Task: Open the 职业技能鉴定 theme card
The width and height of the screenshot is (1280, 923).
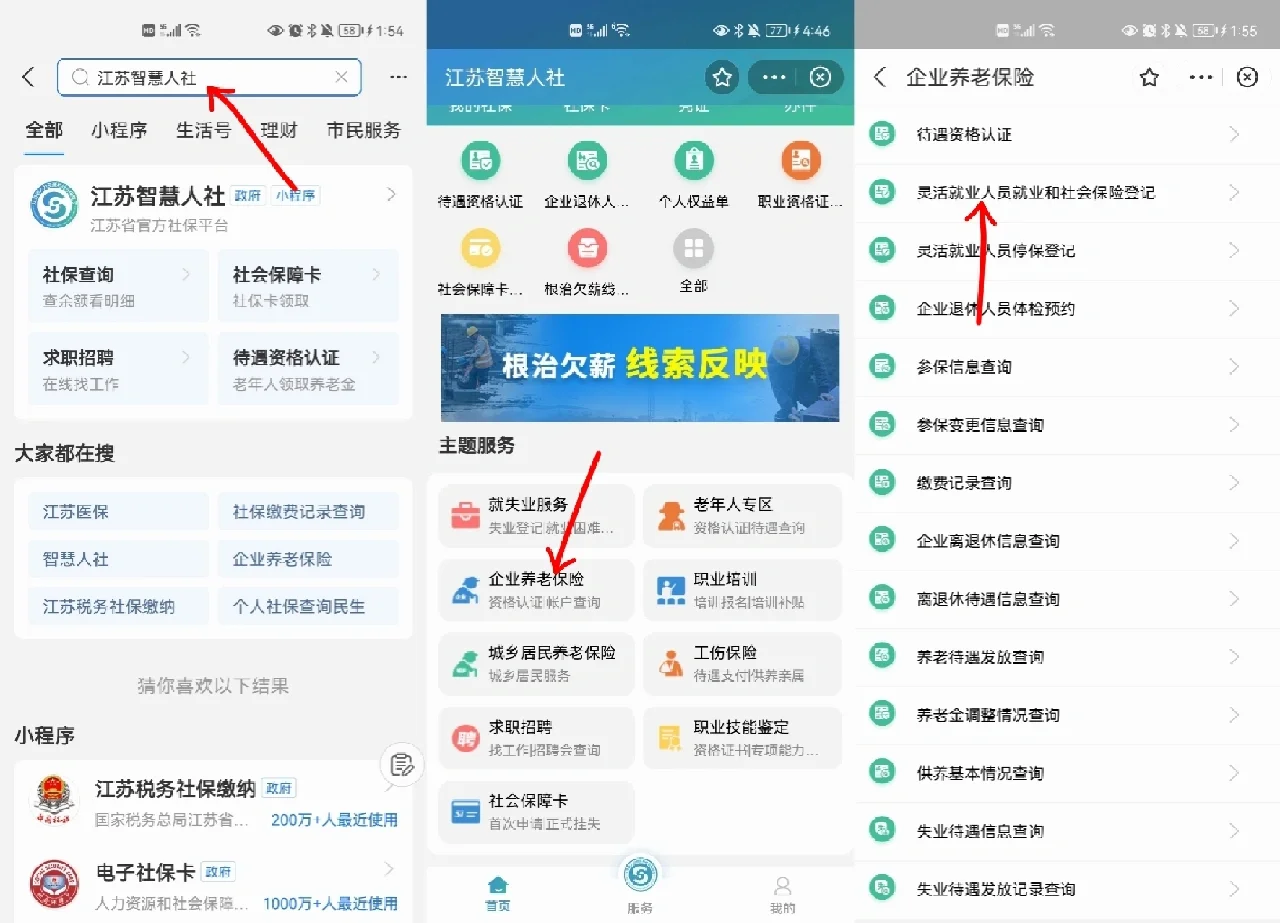Action: tap(742, 738)
